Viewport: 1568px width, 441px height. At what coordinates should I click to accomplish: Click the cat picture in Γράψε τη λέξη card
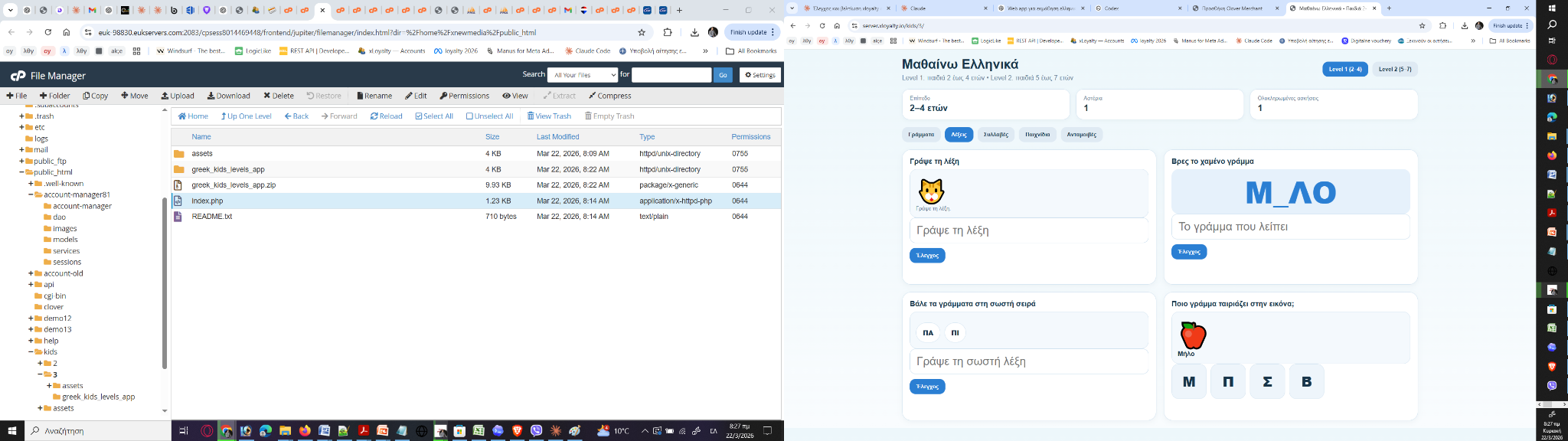point(931,191)
